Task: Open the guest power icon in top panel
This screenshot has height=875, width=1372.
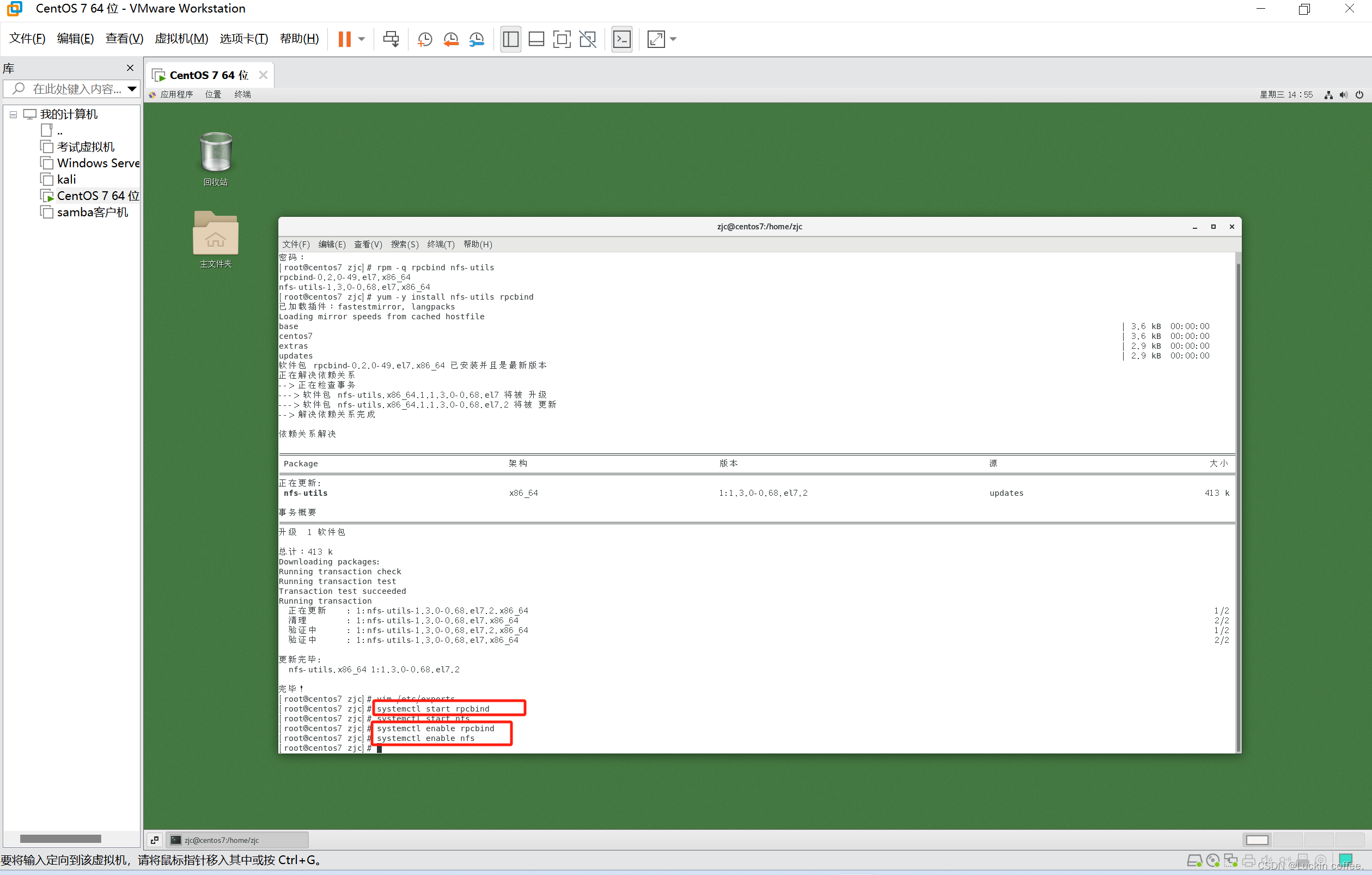Action: [1359, 95]
